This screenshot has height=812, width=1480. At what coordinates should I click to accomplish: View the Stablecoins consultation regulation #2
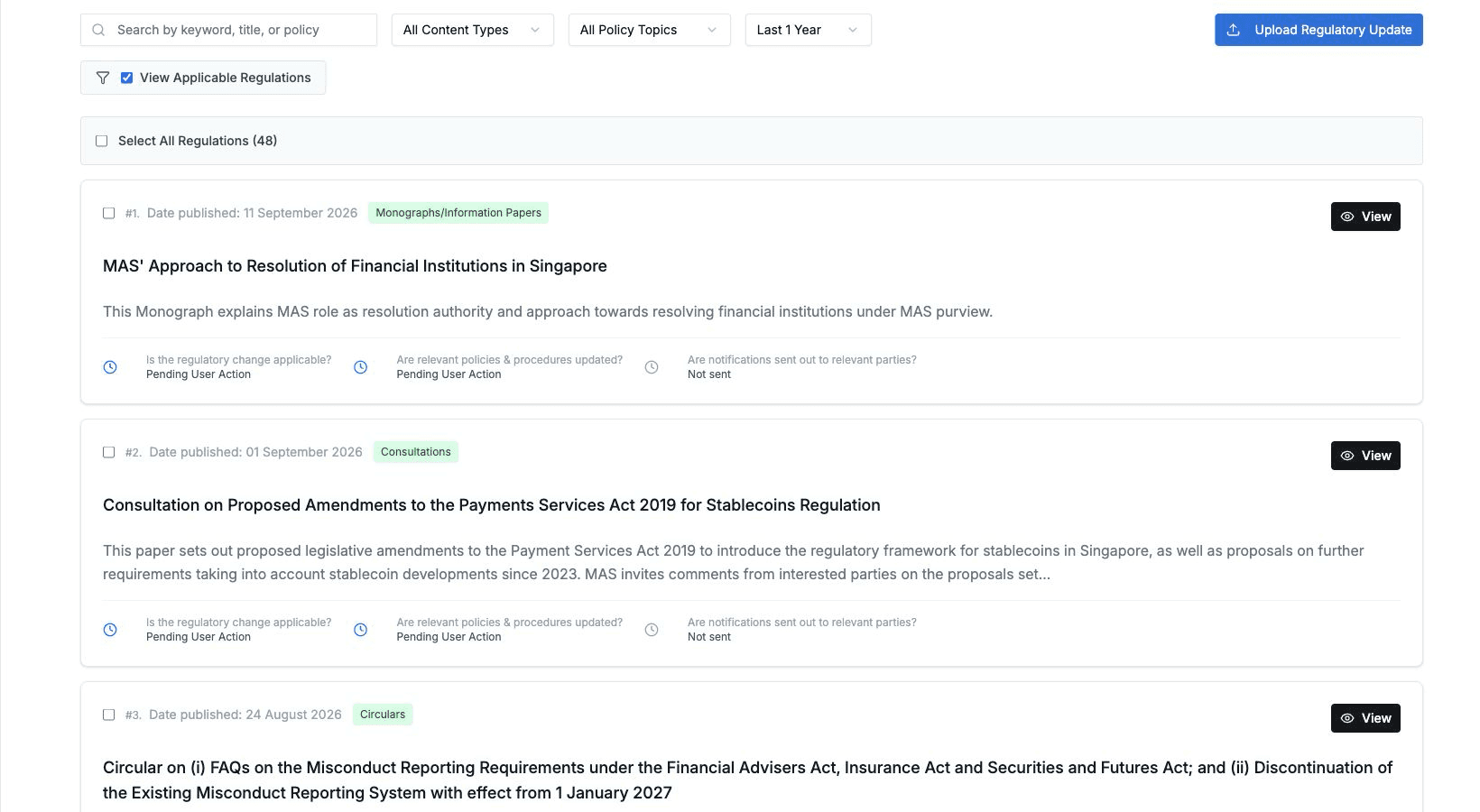[1365, 456]
